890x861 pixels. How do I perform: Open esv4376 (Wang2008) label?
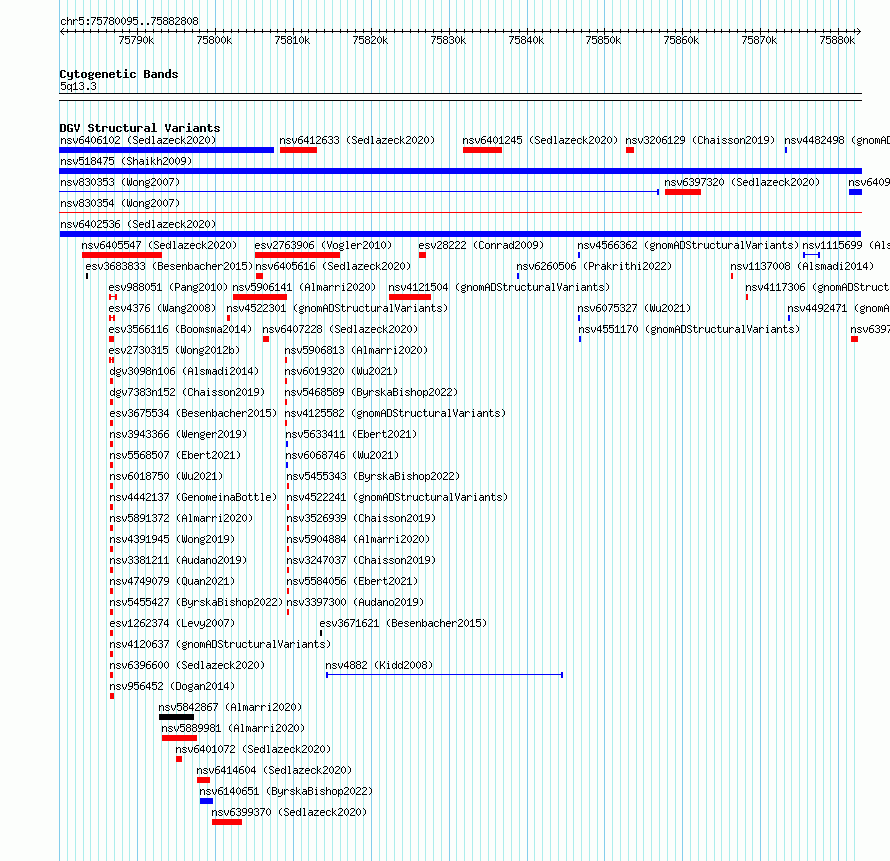(x=162, y=308)
